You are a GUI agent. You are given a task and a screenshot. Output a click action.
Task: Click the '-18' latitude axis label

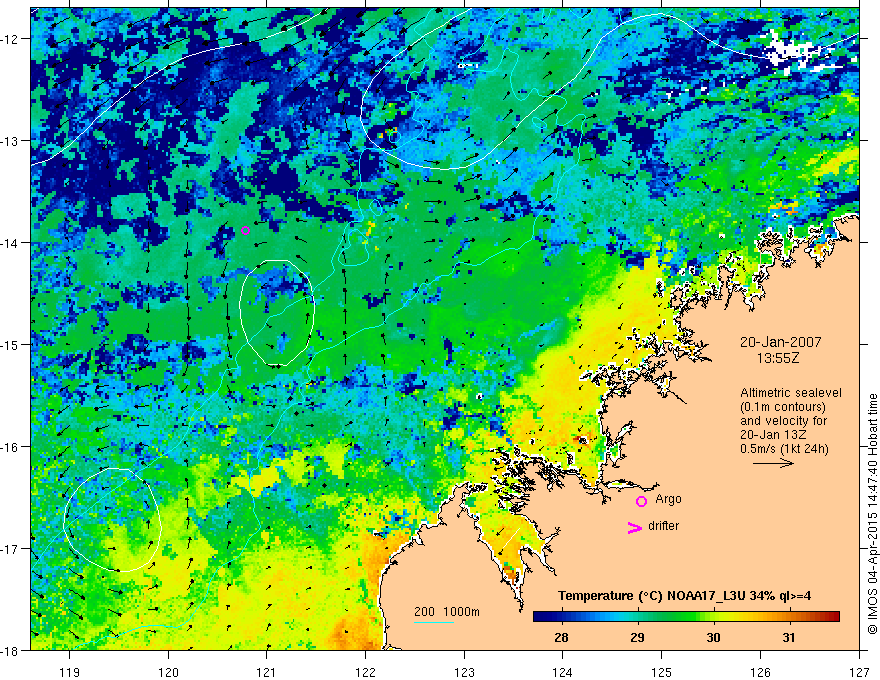point(10,650)
